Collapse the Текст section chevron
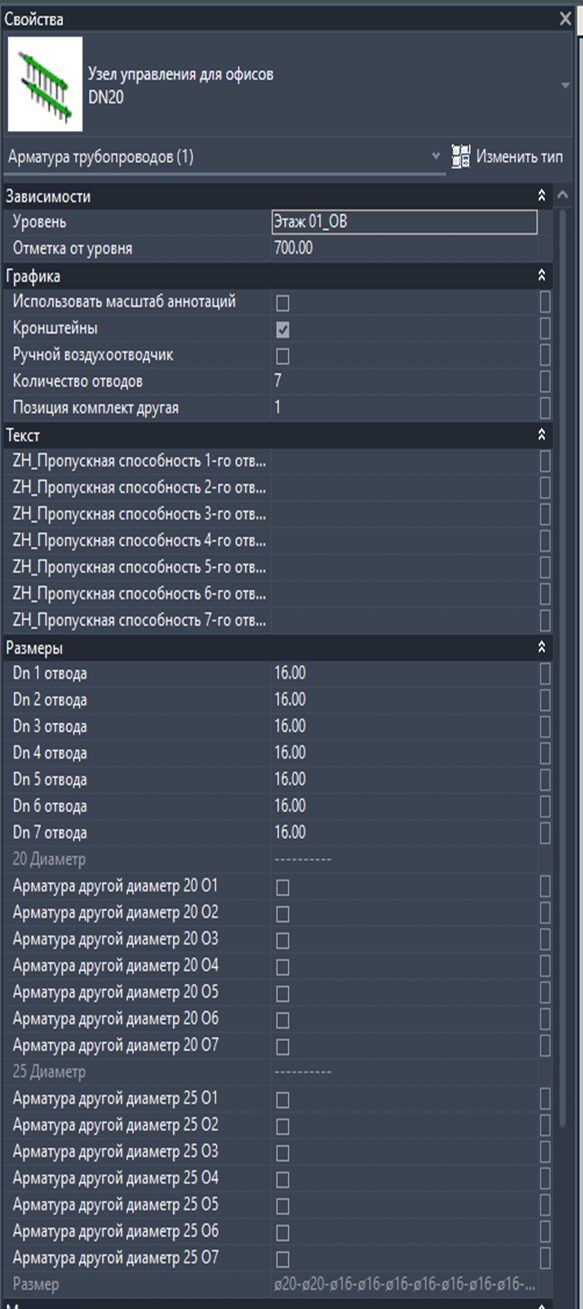 (541, 435)
